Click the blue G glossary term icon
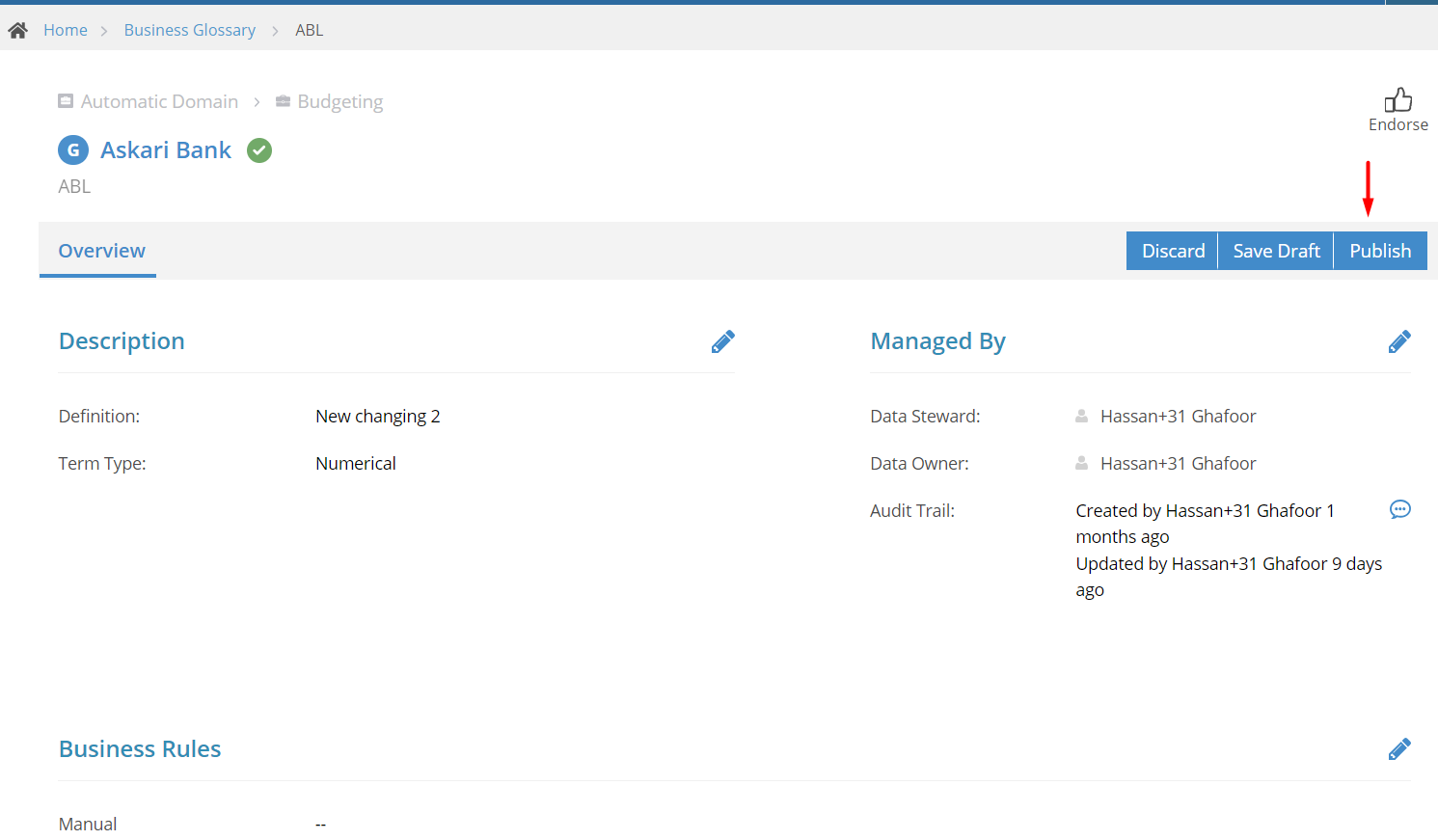 click(73, 150)
